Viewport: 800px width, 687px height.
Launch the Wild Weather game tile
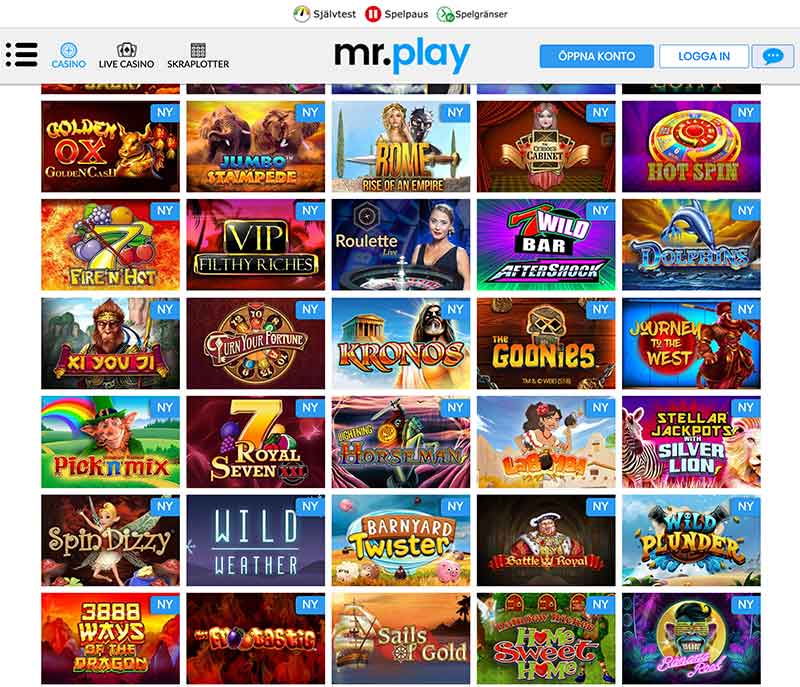coord(256,540)
